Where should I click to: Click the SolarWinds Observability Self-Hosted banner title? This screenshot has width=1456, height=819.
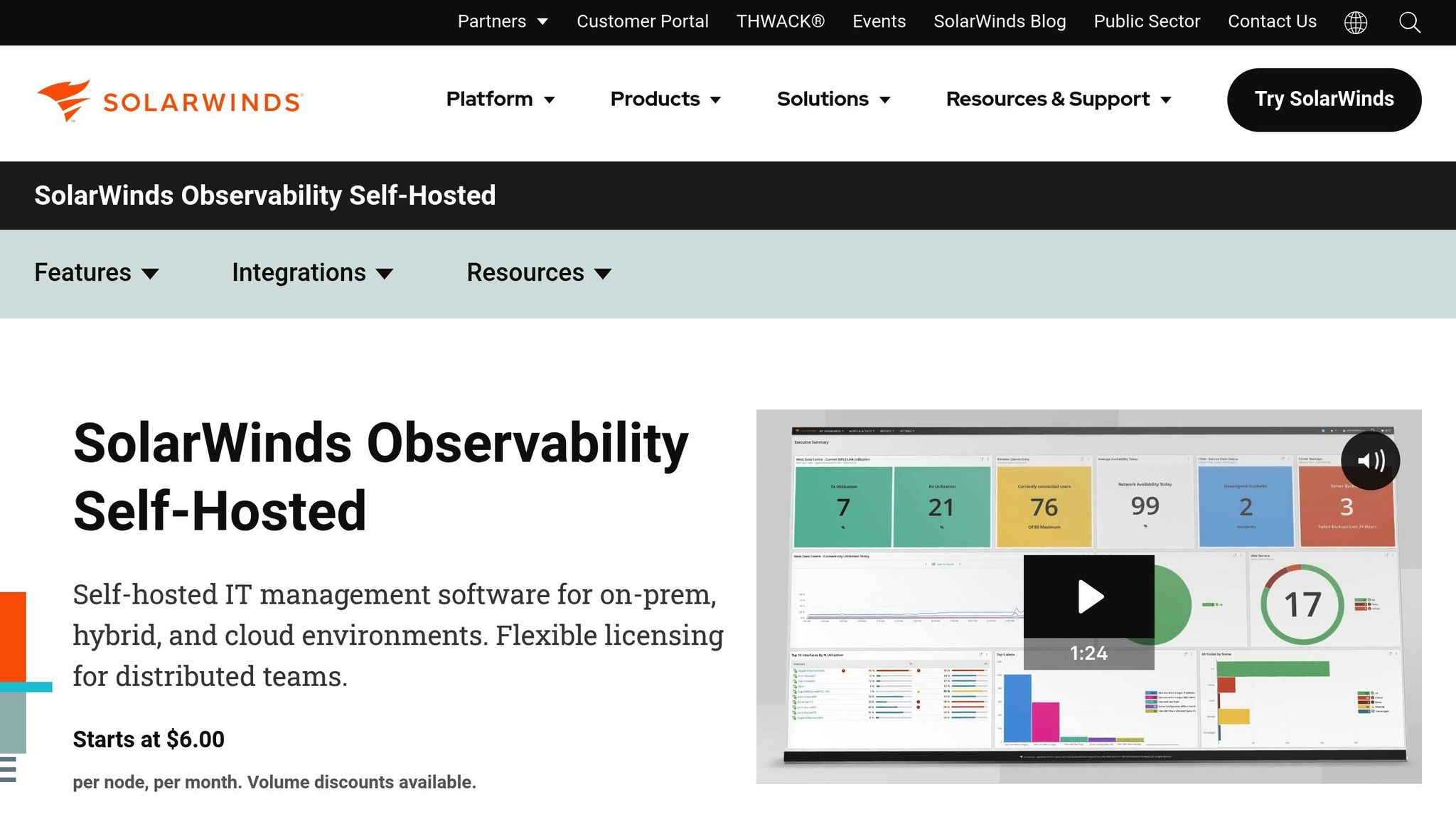pos(265,196)
